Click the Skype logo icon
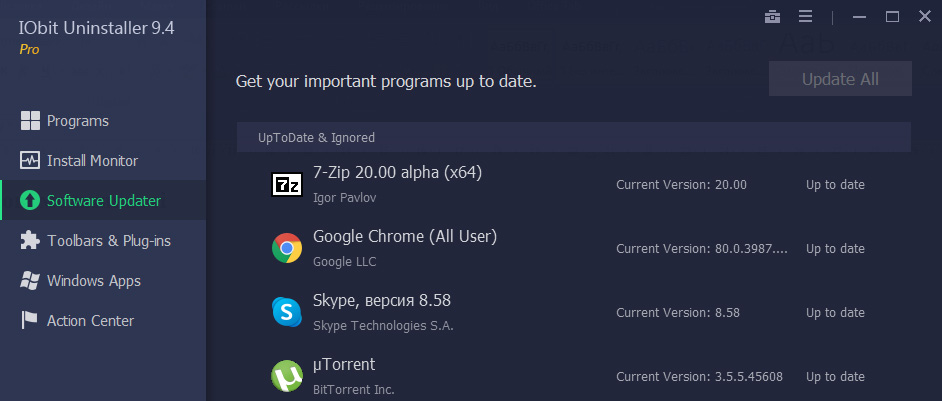The width and height of the screenshot is (942, 401). point(287,312)
